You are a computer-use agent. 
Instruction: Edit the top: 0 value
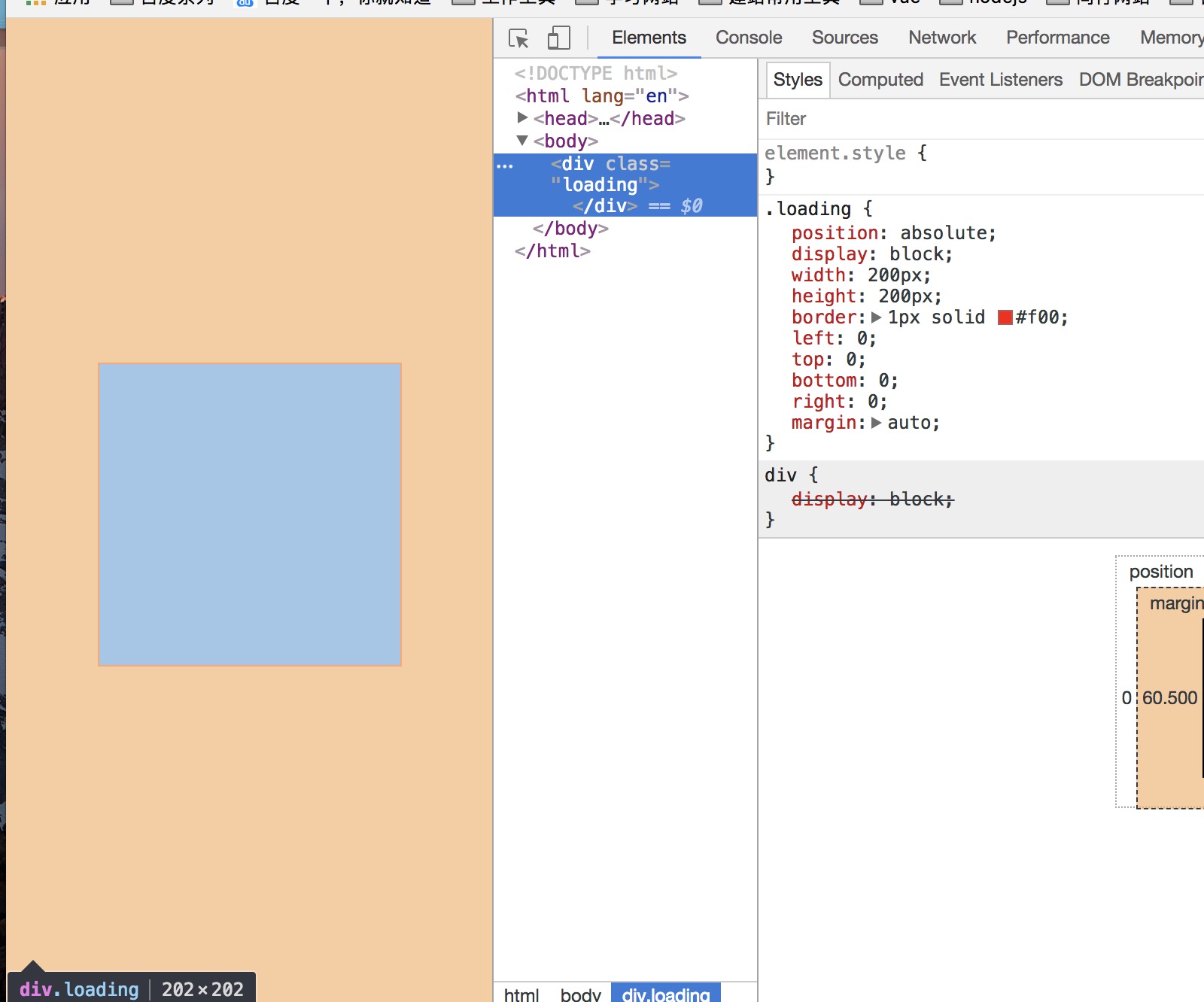tap(851, 360)
